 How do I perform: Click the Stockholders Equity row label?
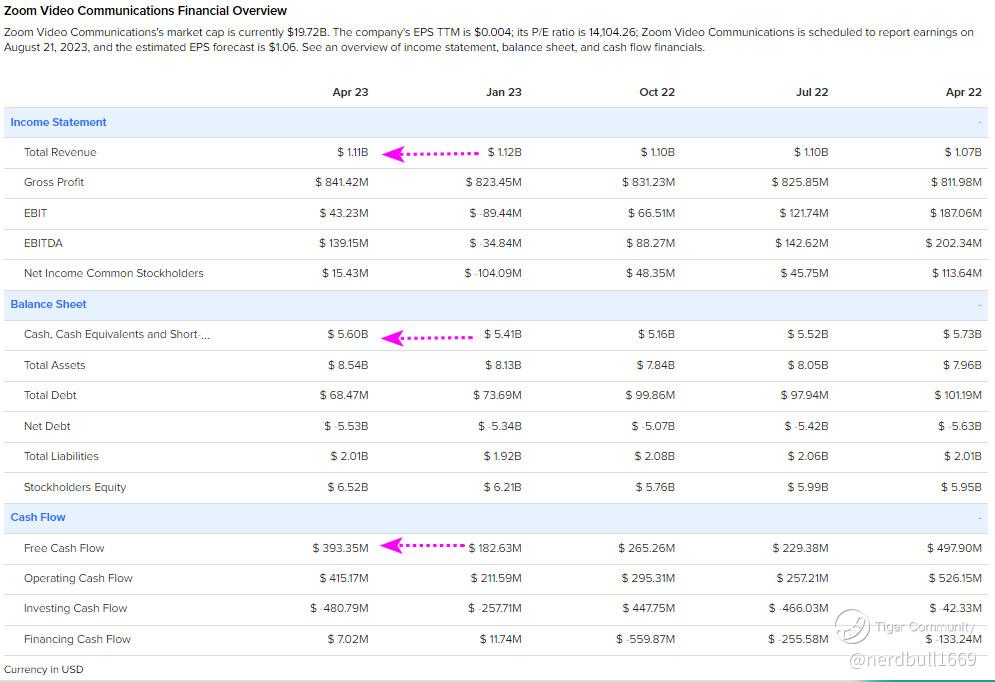click(75, 487)
